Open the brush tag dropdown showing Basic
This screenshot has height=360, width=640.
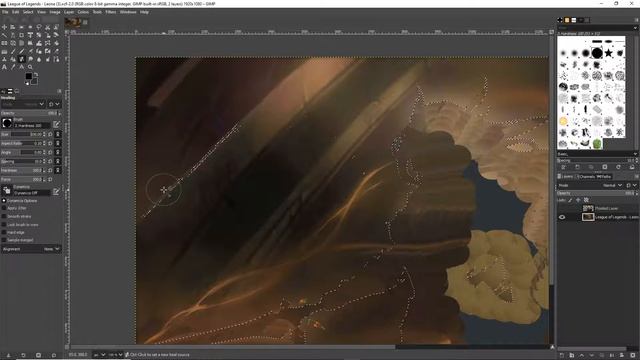[597, 154]
